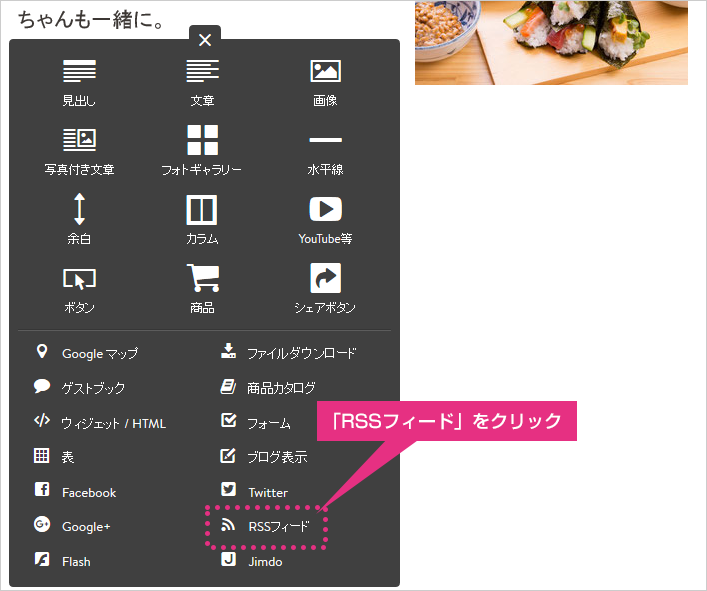
Task: Insert a 文章 text element
Action: pyautogui.click(x=202, y=83)
